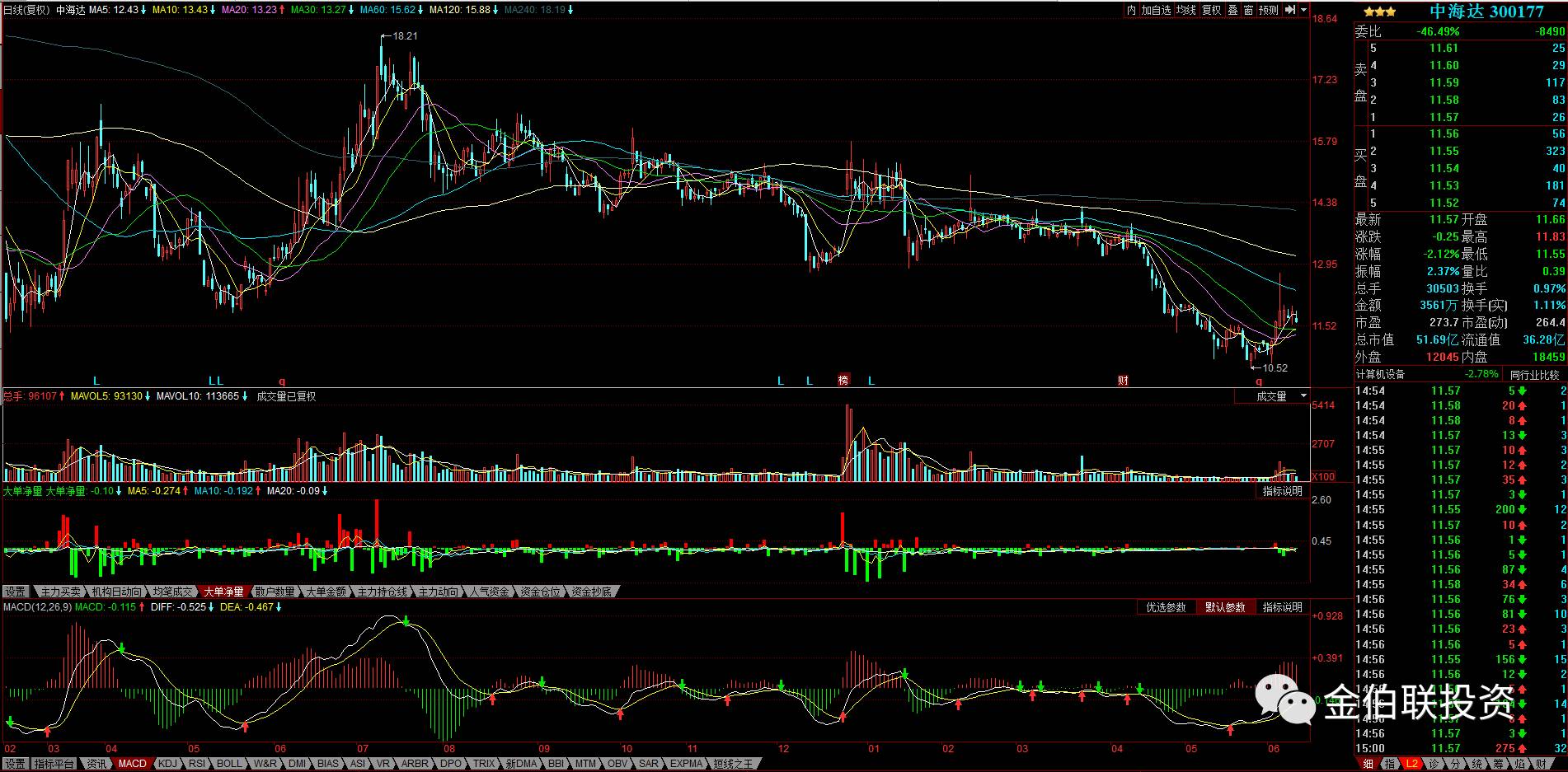
Task: Click the 预测 forecast button
Action: click(x=1269, y=10)
